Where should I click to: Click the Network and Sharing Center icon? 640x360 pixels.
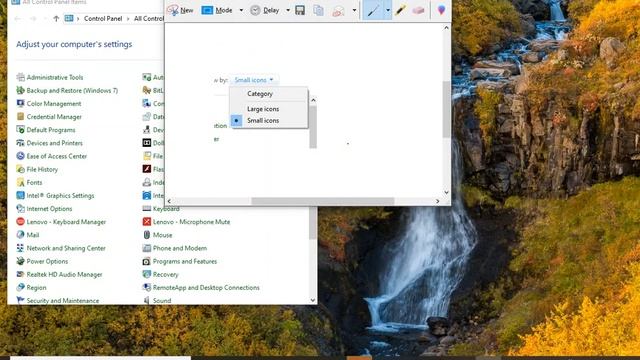20,248
